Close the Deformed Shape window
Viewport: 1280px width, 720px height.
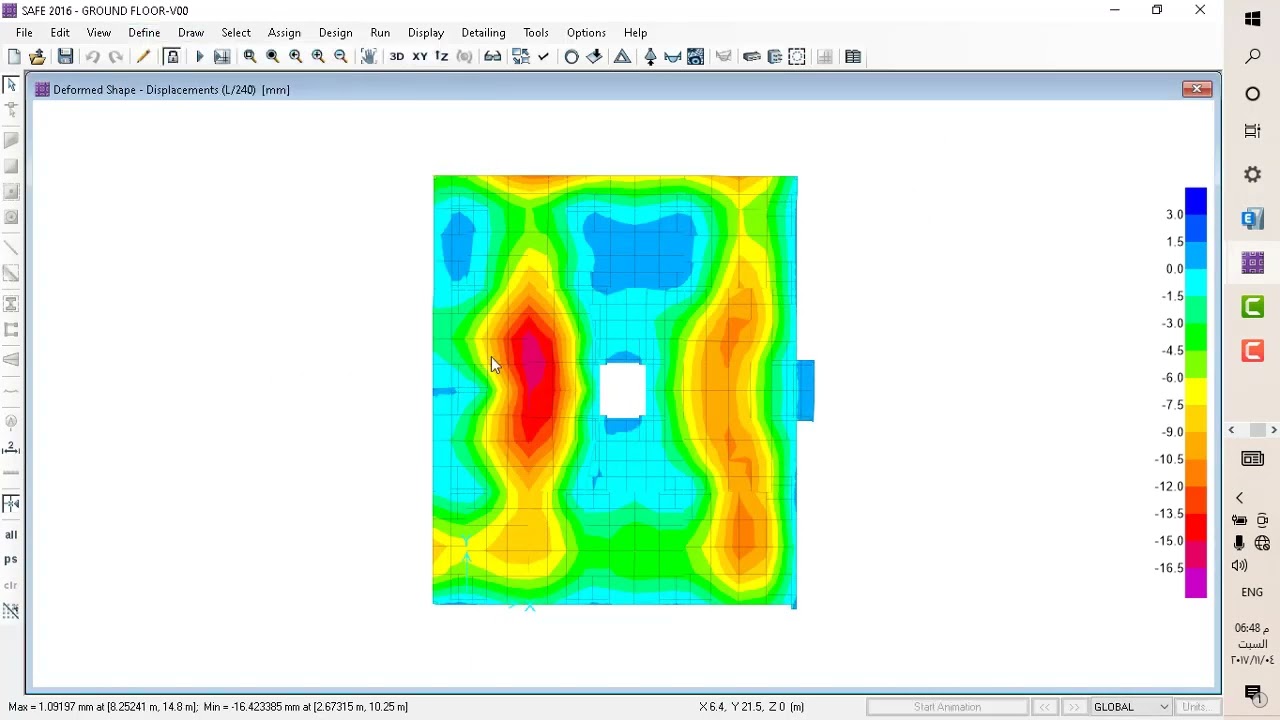(1197, 89)
